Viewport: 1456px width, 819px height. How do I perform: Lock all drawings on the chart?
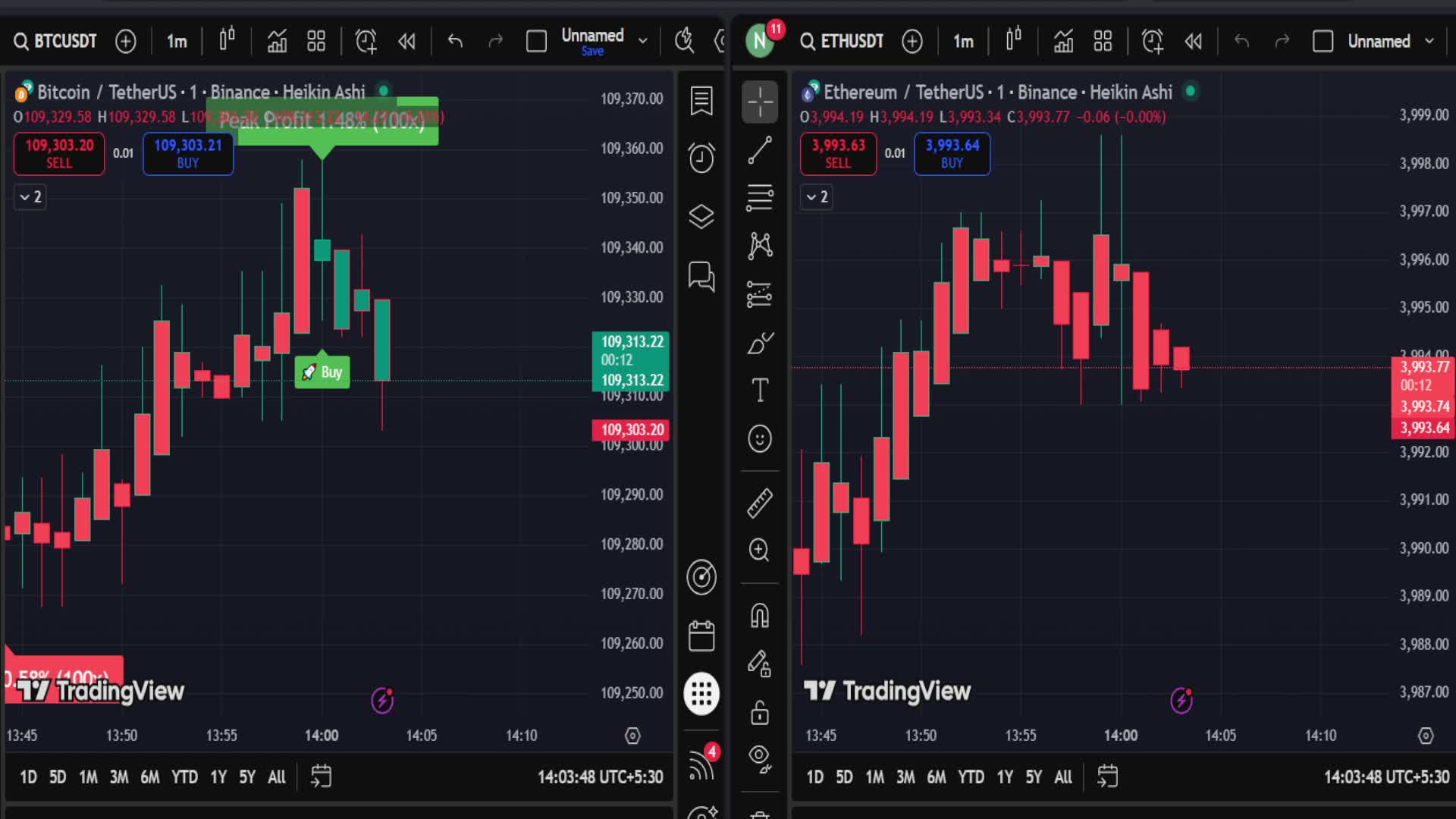[x=760, y=713]
